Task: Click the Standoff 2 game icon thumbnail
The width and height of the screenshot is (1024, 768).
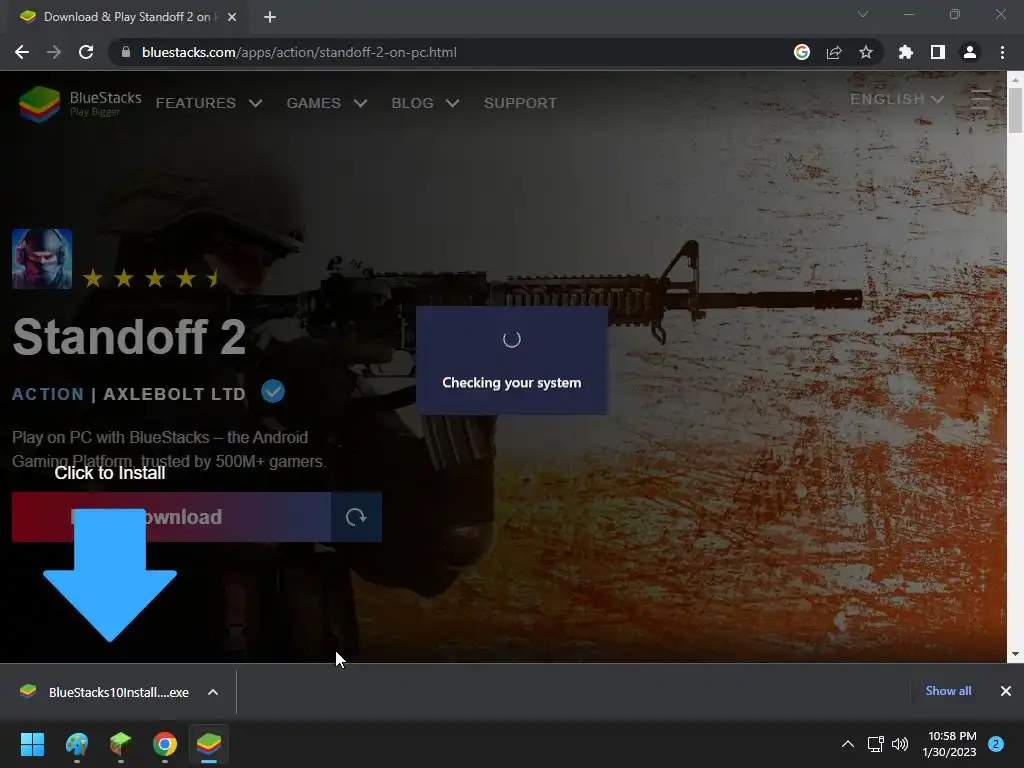Action: (42, 259)
